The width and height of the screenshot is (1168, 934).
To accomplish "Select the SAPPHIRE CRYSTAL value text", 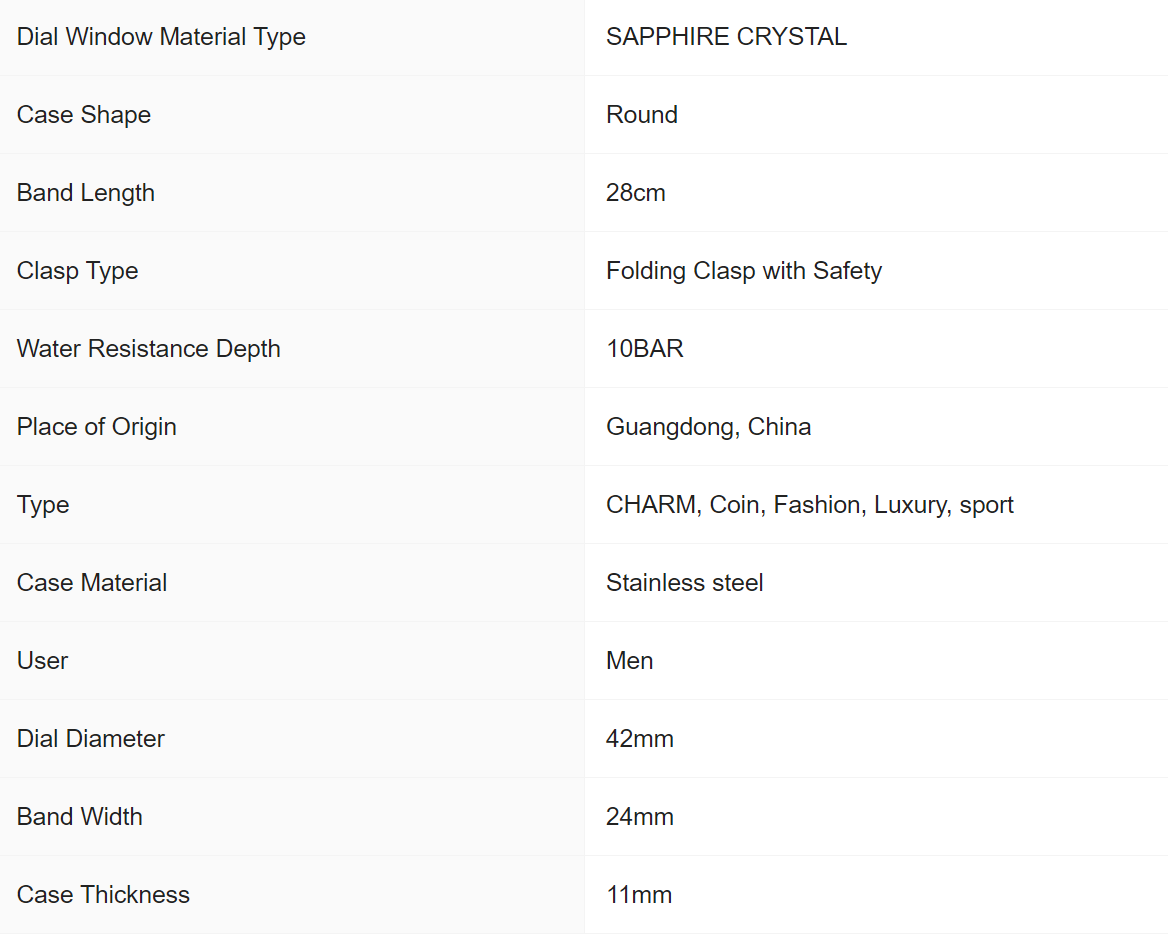I will [726, 37].
